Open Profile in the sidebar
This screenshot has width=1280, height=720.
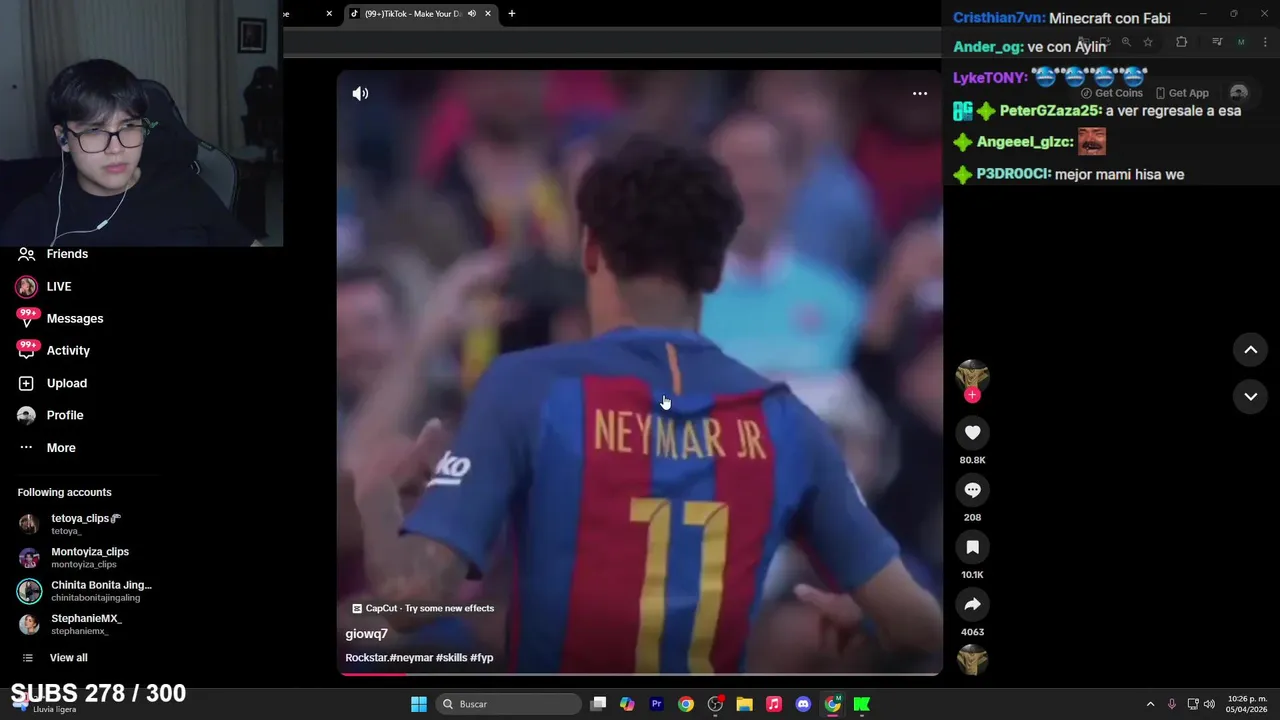(65, 415)
